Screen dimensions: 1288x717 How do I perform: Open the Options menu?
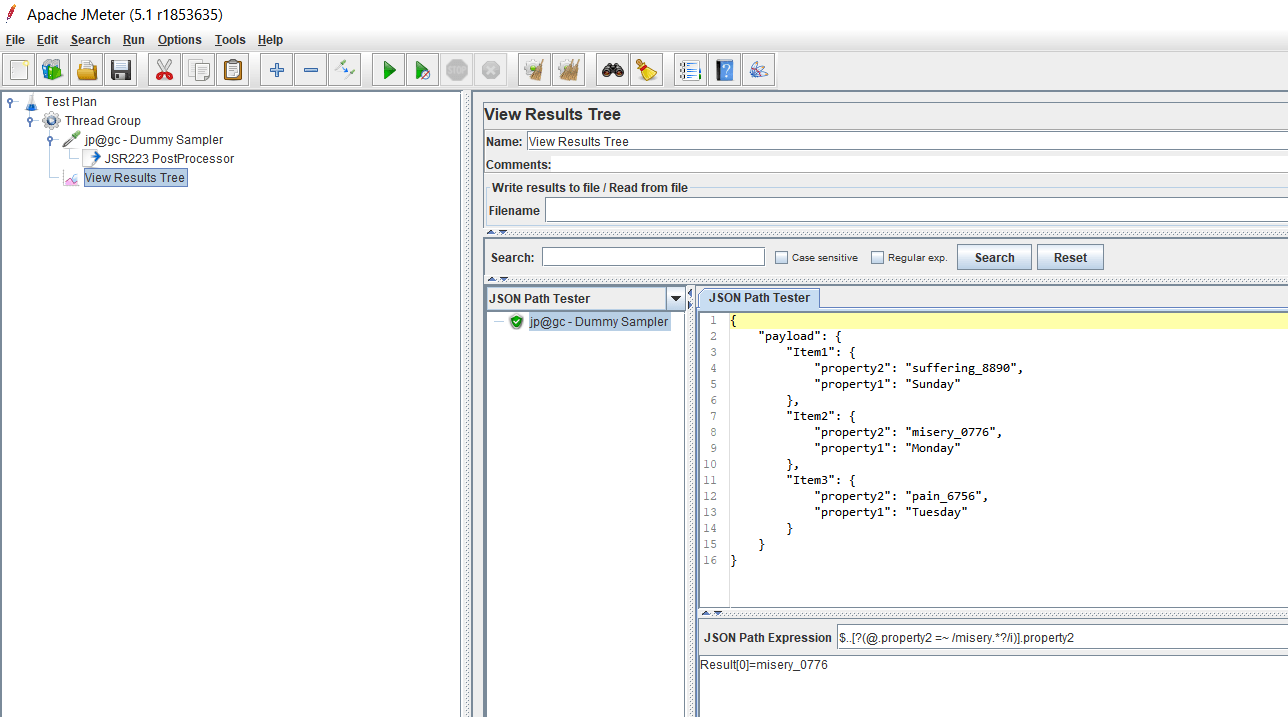click(x=179, y=40)
